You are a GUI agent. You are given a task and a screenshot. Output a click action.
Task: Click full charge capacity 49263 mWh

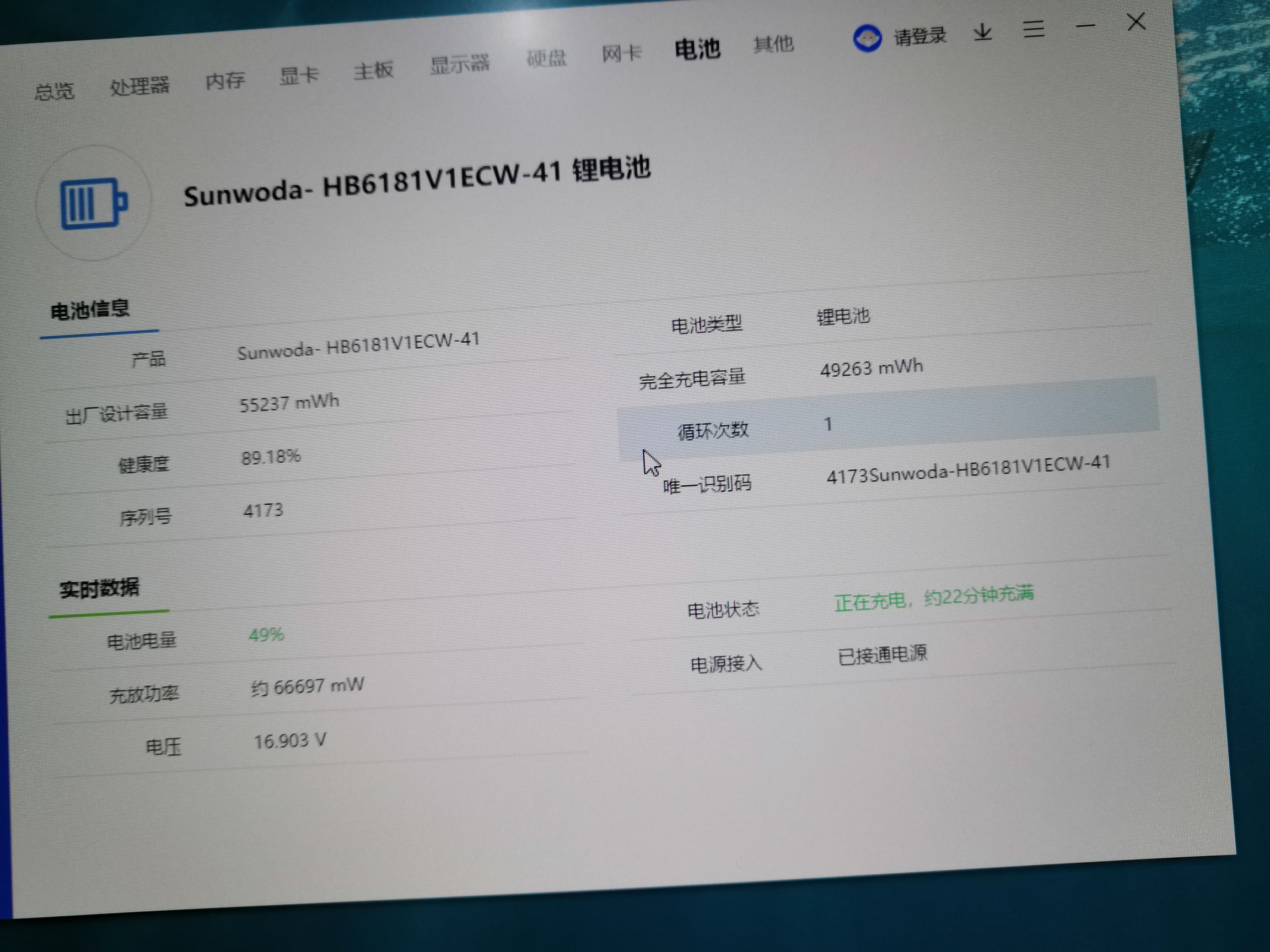[x=871, y=368]
